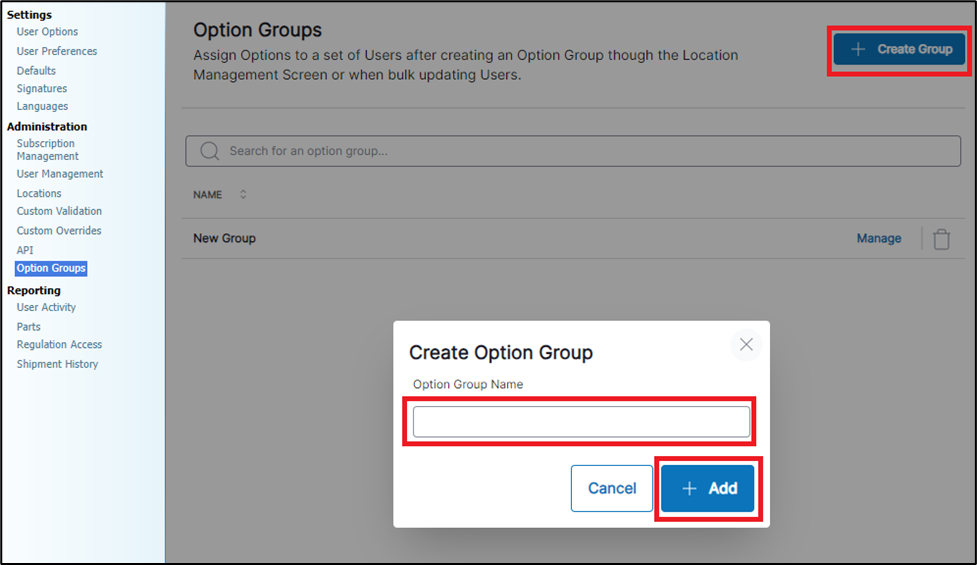The height and width of the screenshot is (565, 977).
Task: Delete New Group with trash icon
Action: click(941, 239)
